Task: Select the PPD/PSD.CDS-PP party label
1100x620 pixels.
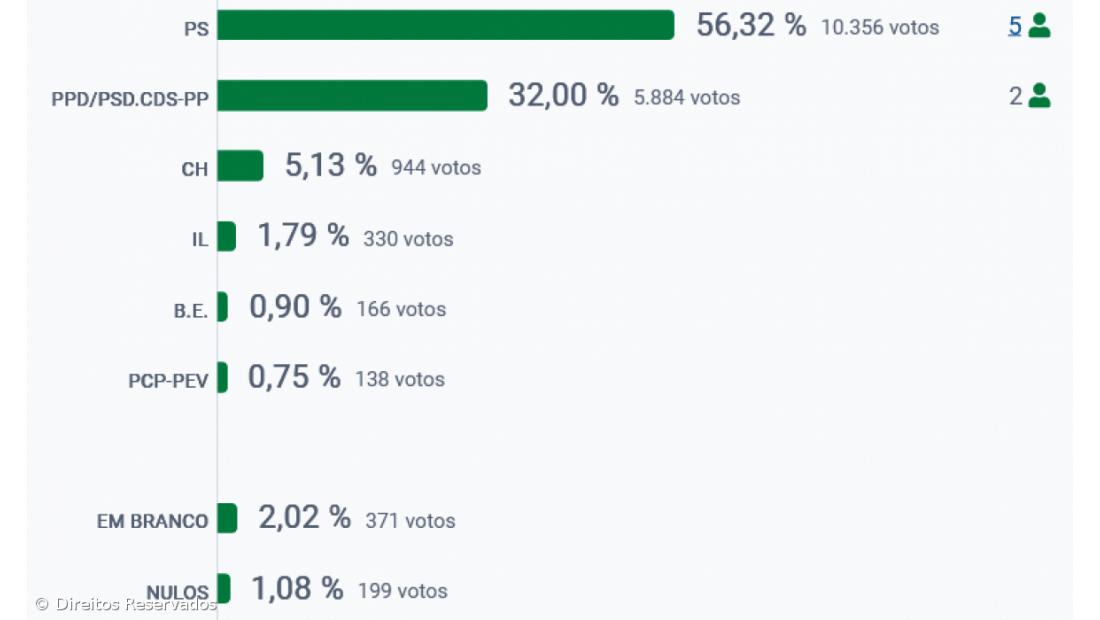Action: [x=130, y=99]
